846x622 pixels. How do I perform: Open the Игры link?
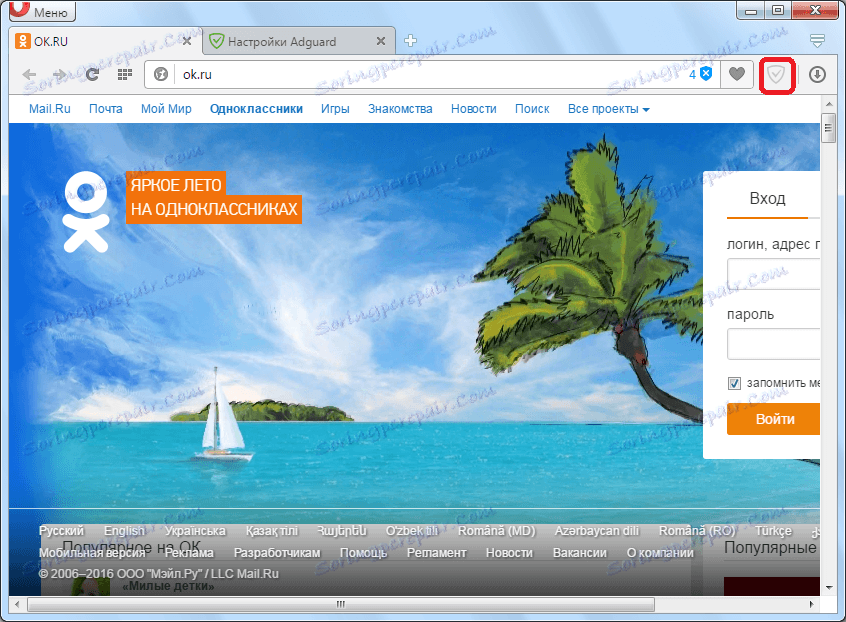point(335,109)
